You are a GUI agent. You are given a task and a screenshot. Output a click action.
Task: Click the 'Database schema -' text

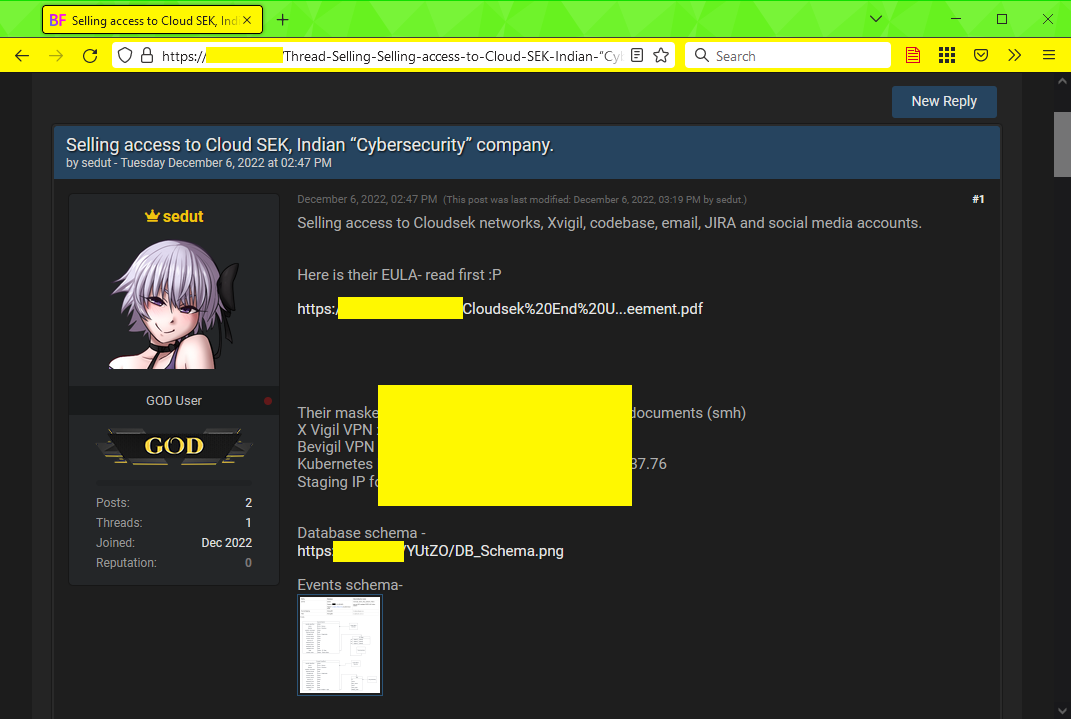click(361, 533)
